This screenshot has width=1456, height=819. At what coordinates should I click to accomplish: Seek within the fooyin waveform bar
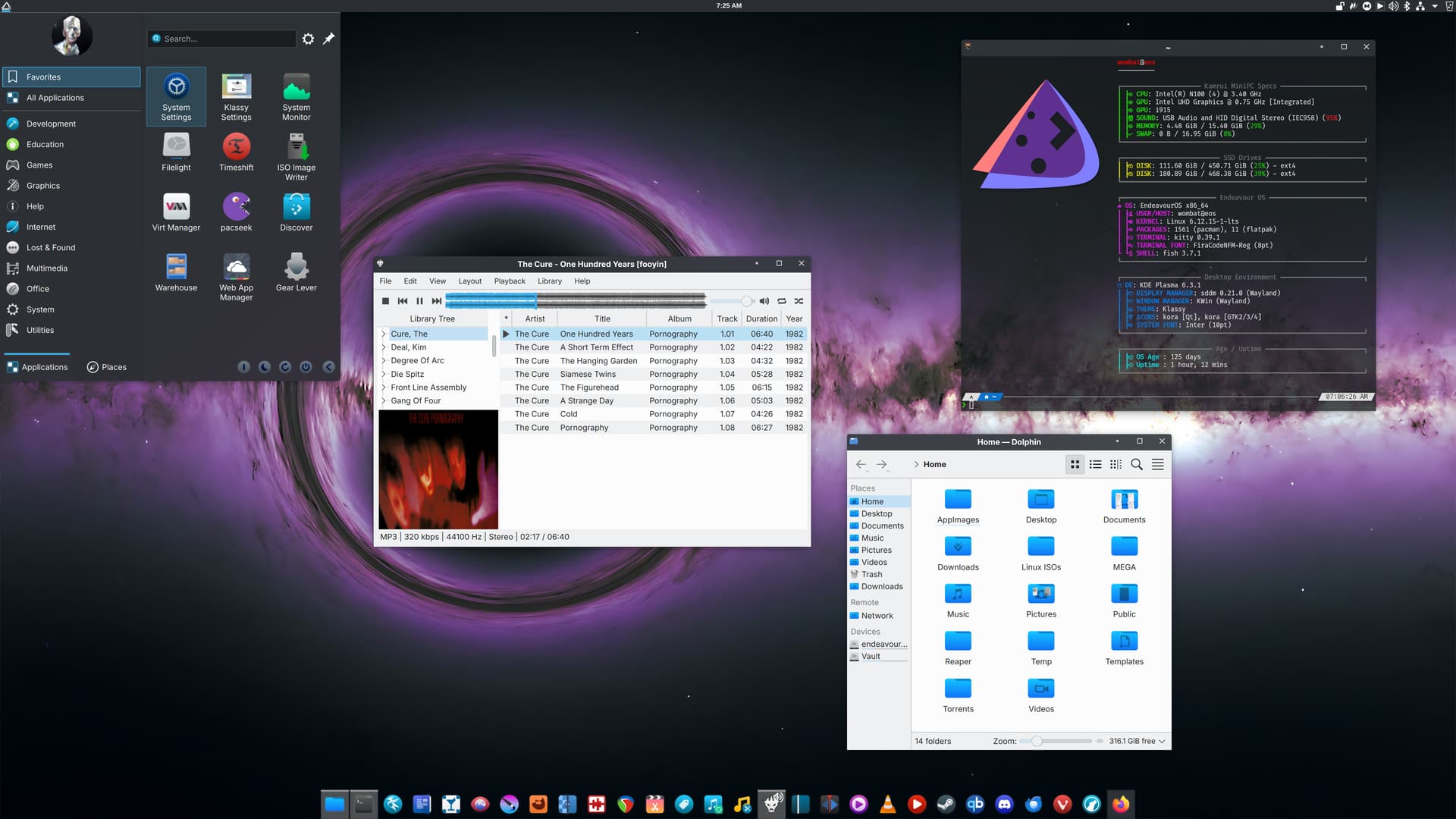(576, 301)
